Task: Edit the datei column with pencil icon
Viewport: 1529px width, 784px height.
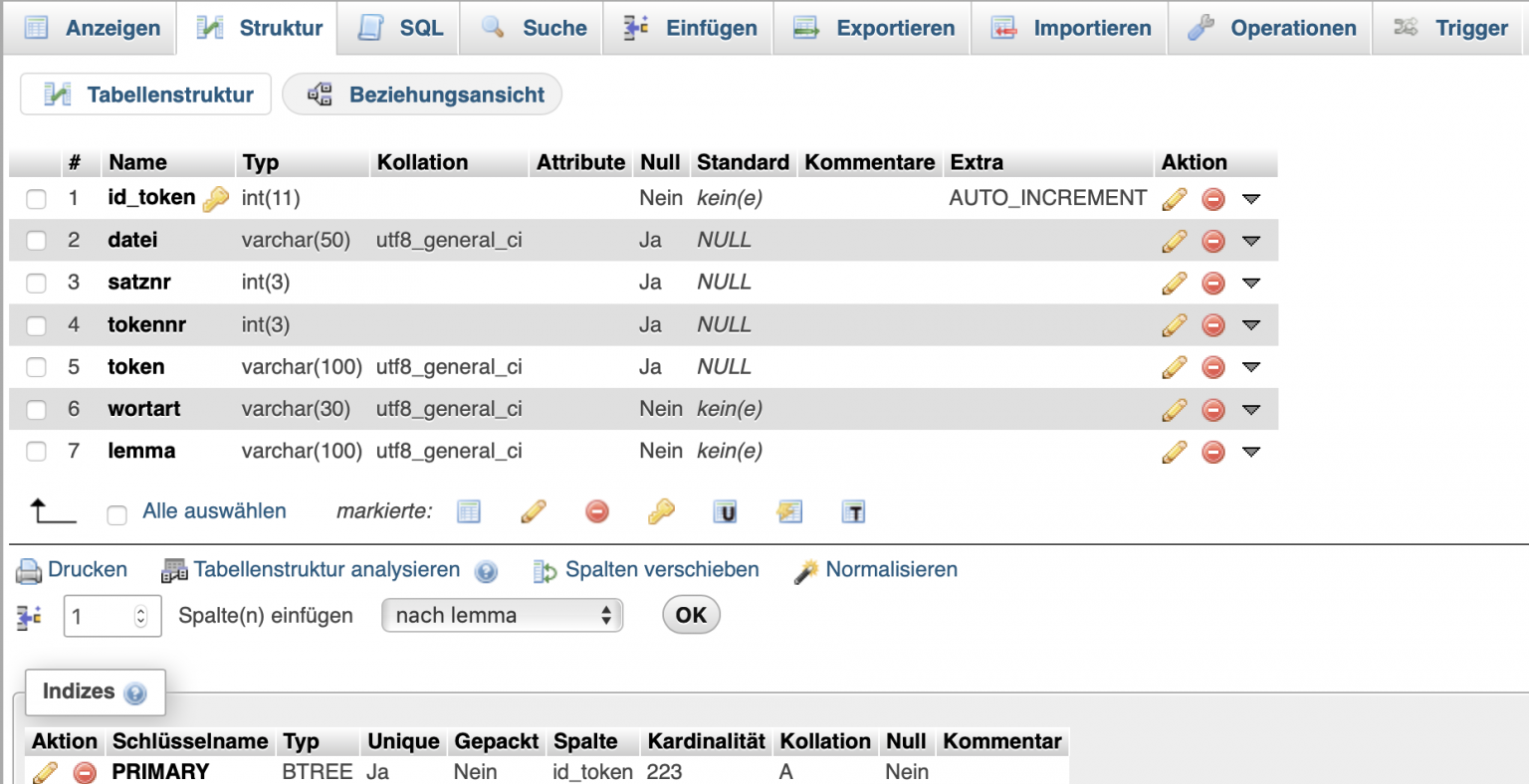Action: click(1175, 240)
